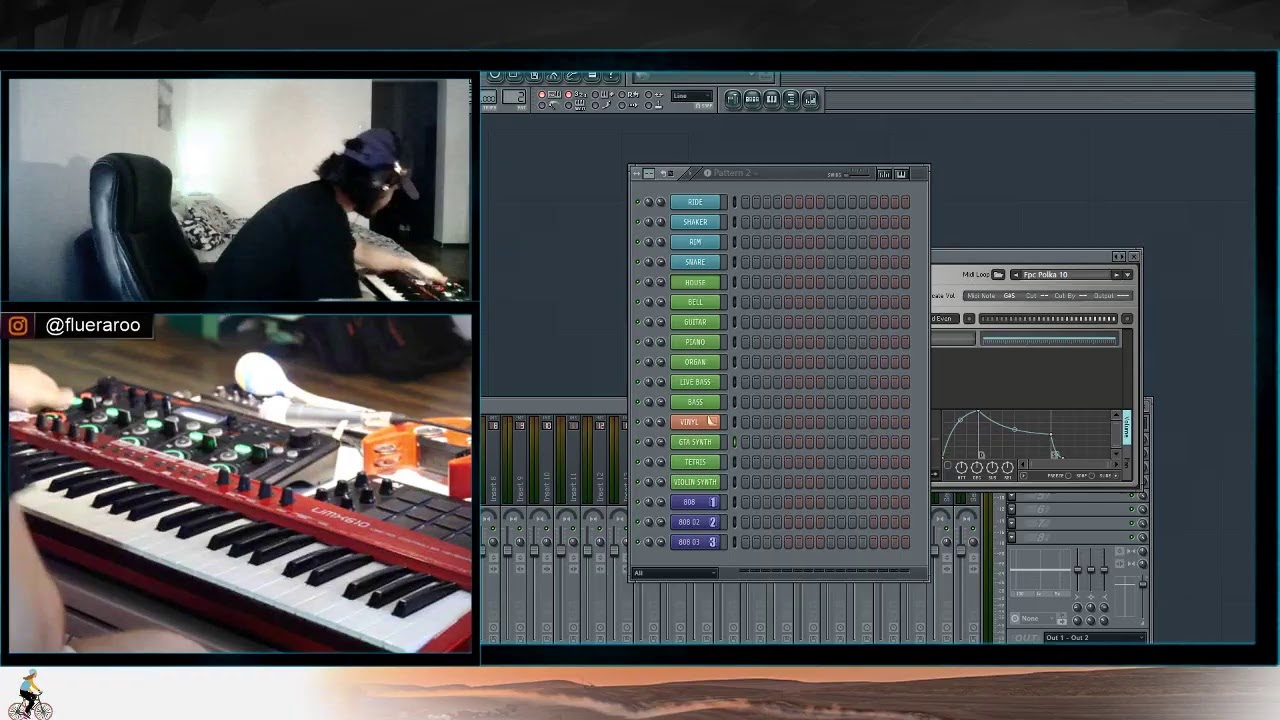Switch to the Volume envelope tab
The width and height of the screenshot is (1280, 720).
point(1127,428)
